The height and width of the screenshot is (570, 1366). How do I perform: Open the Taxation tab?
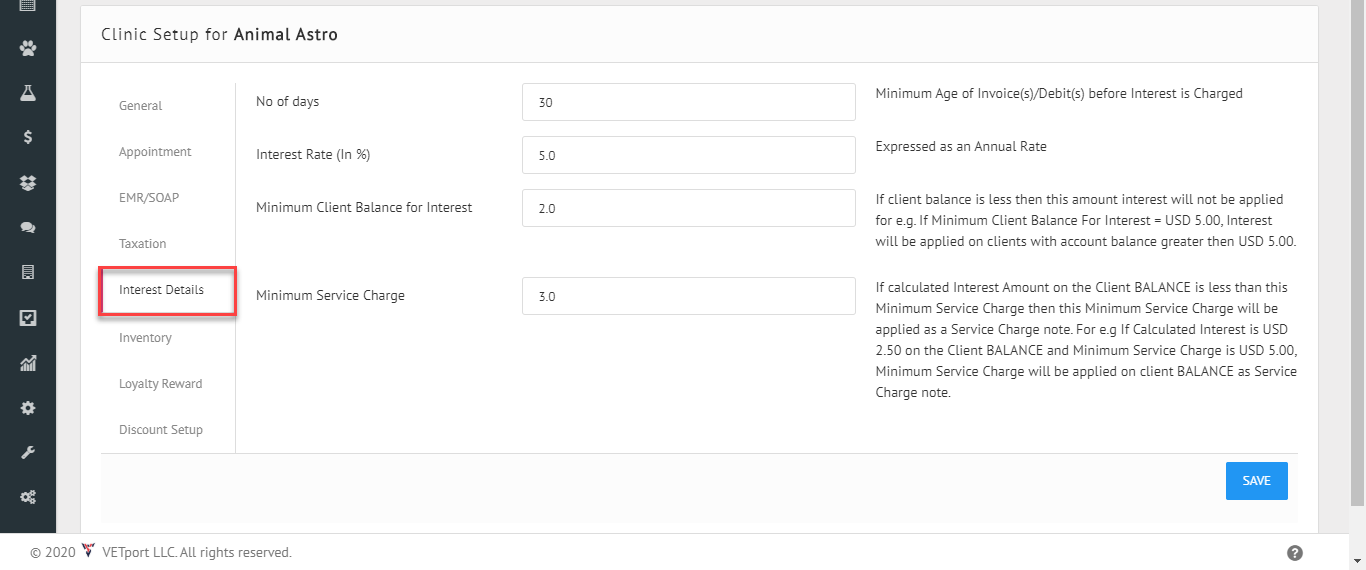[x=142, y=244]
